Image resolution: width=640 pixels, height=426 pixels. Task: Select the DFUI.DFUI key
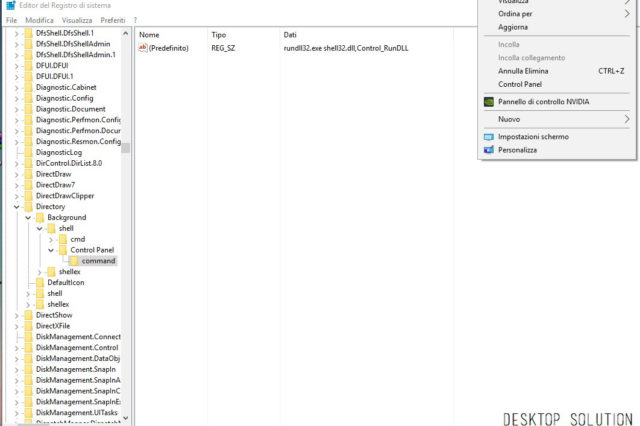[52, 65]
